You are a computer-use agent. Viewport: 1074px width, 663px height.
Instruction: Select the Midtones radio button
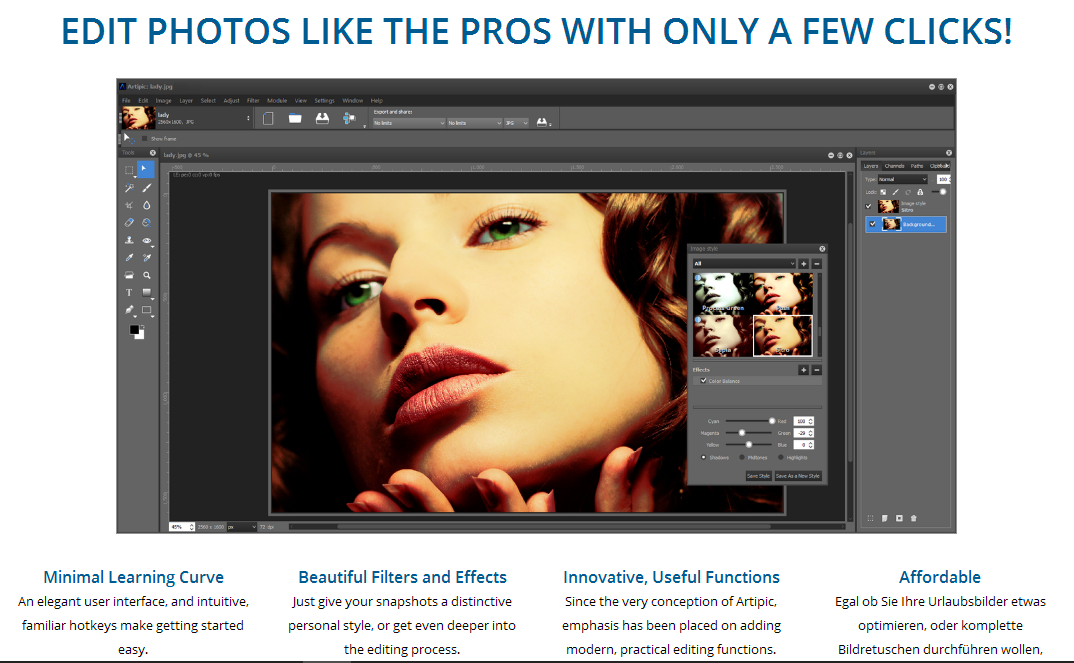point(742,458)
